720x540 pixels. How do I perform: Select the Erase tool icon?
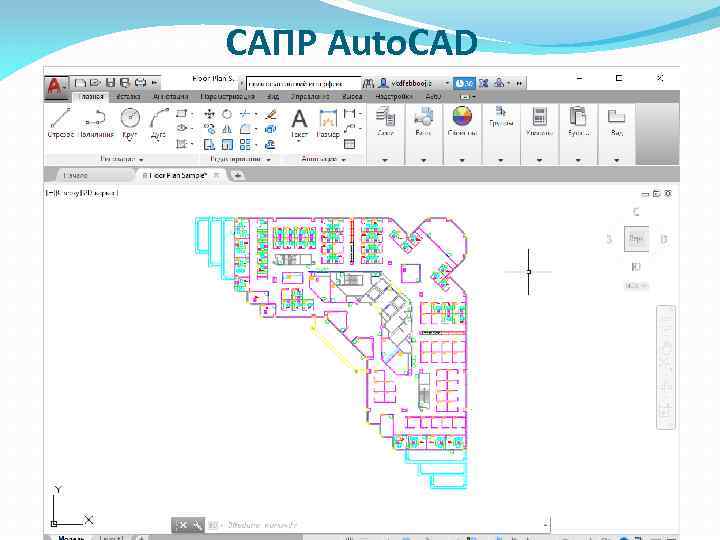click(x=271, y=113)
